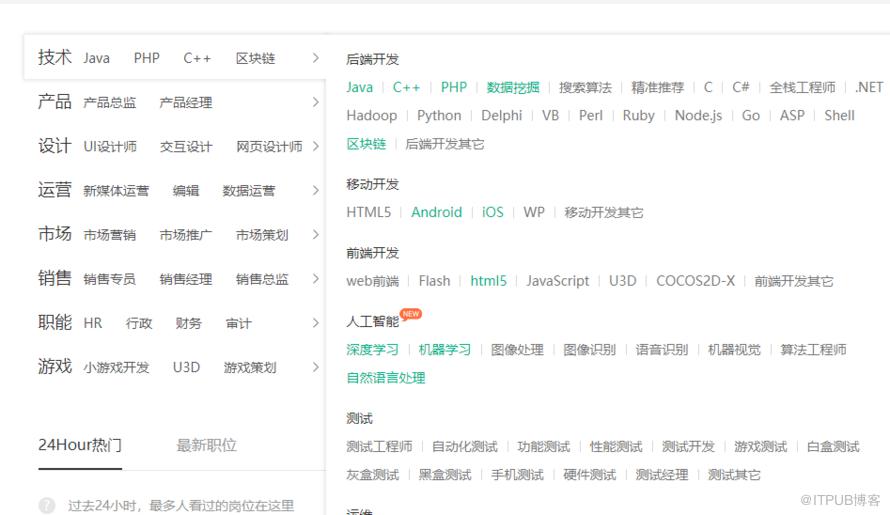Expand the 运营 category chevron arrow
The image size is (890, 515).
(316, 191)
